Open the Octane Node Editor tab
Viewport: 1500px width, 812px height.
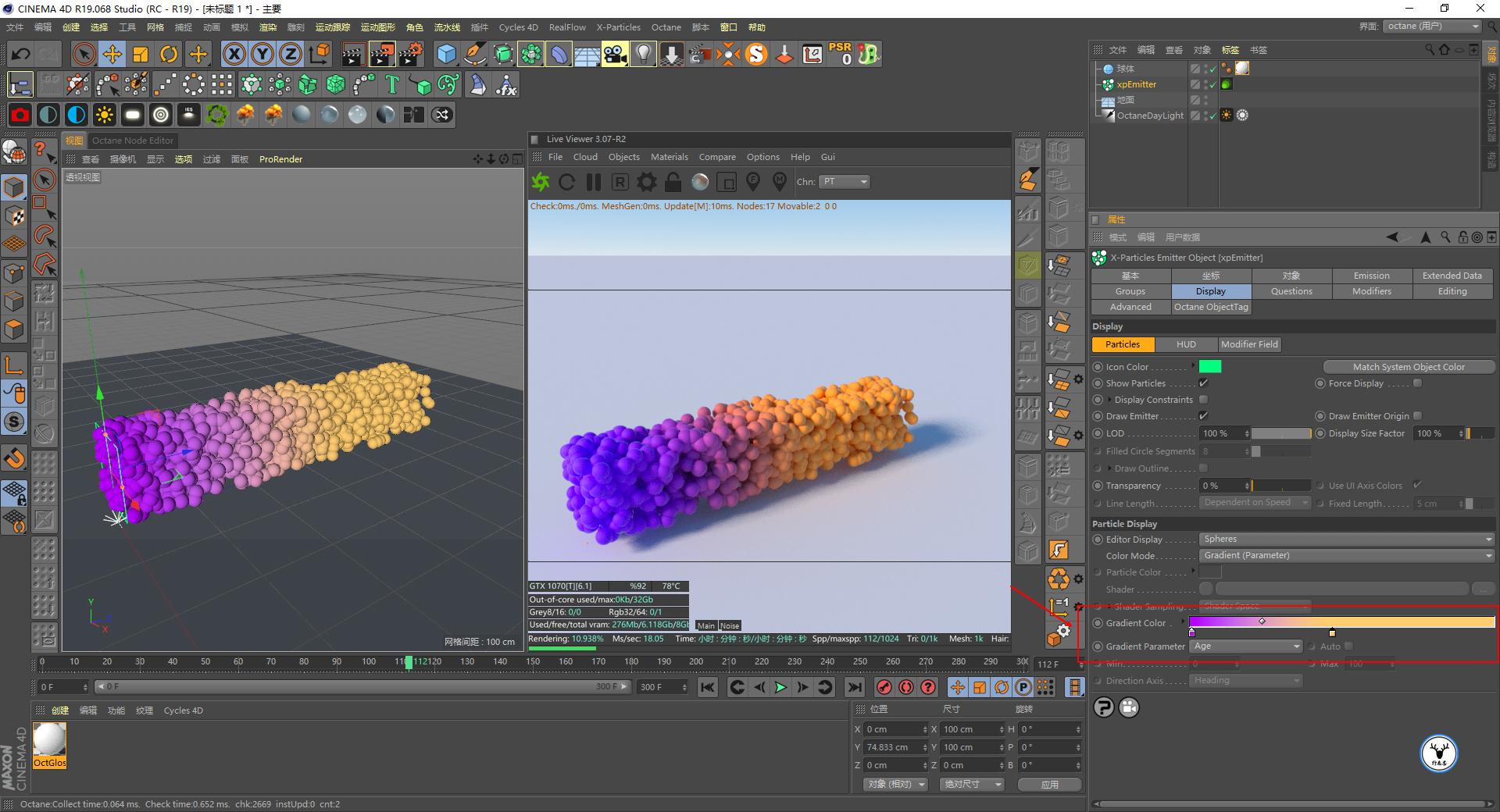133,141
